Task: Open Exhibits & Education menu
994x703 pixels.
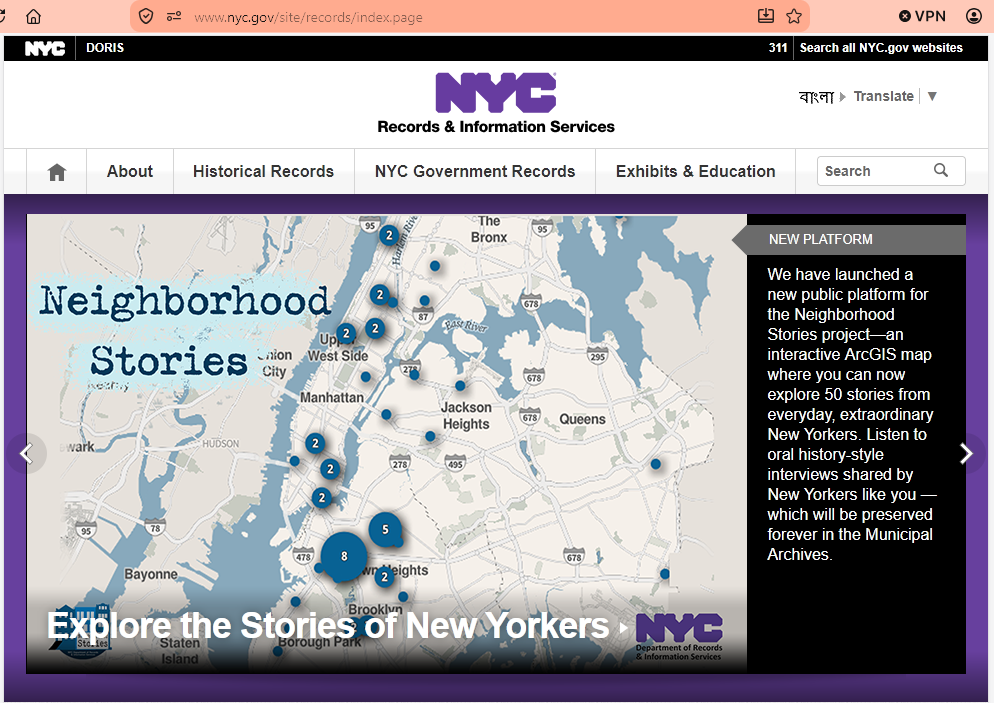Action: pos(695,172)
